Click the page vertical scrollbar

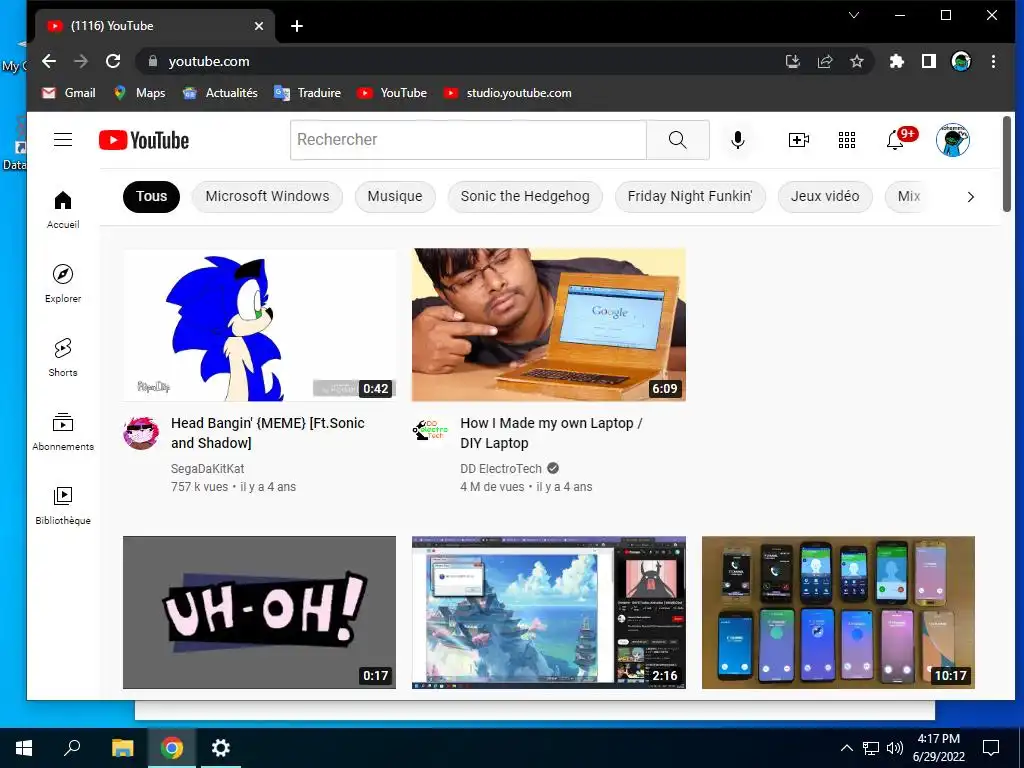1007,165
